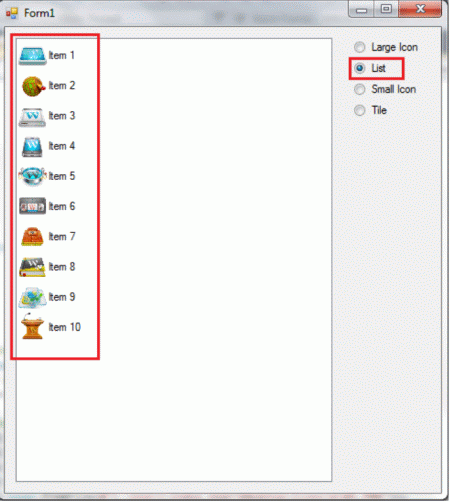450x502 pixels.
Task: Maximize the Form1 window
Action: [x=386, y=9]
